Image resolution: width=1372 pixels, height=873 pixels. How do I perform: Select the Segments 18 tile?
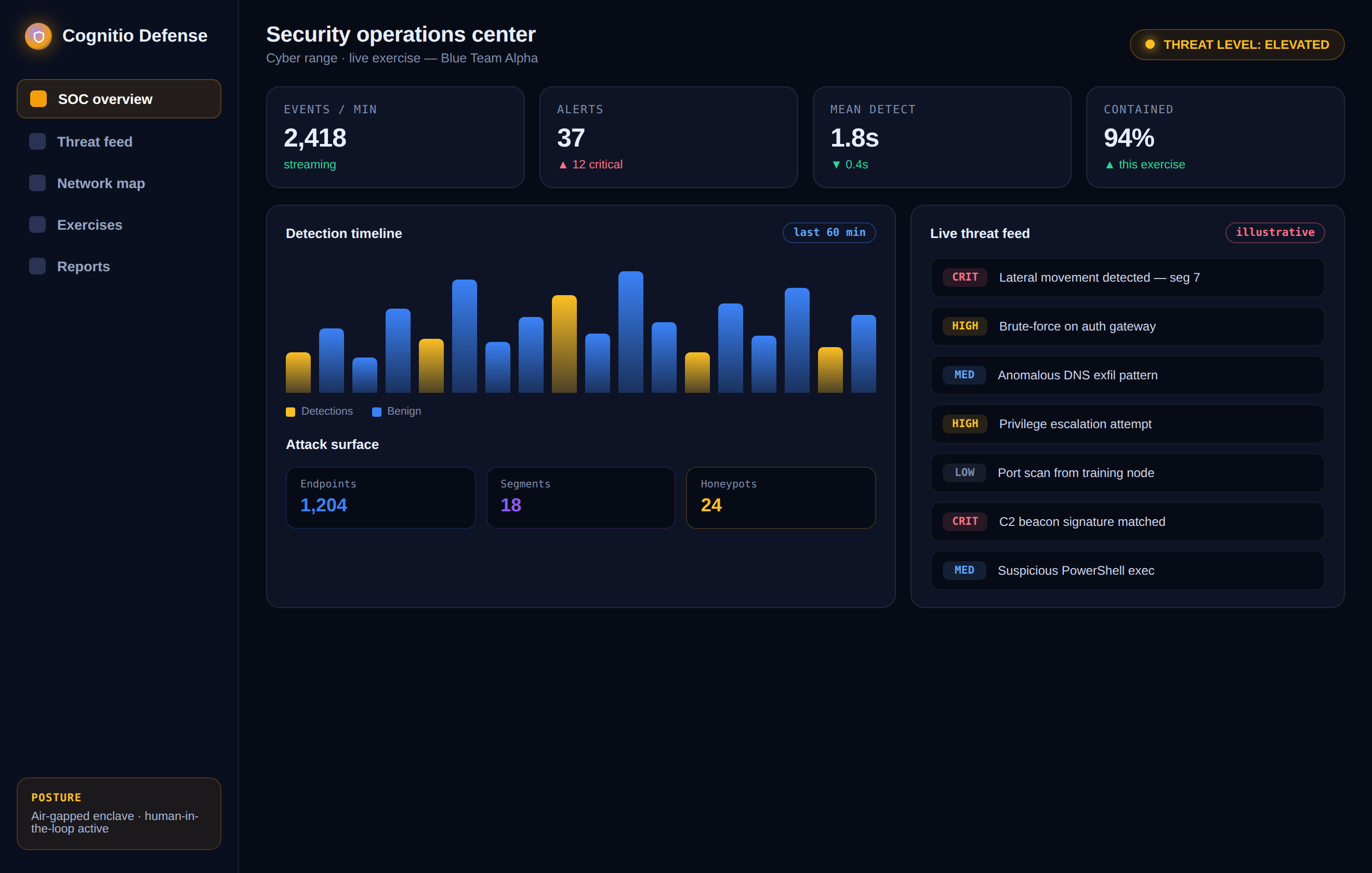click(581, 497)
